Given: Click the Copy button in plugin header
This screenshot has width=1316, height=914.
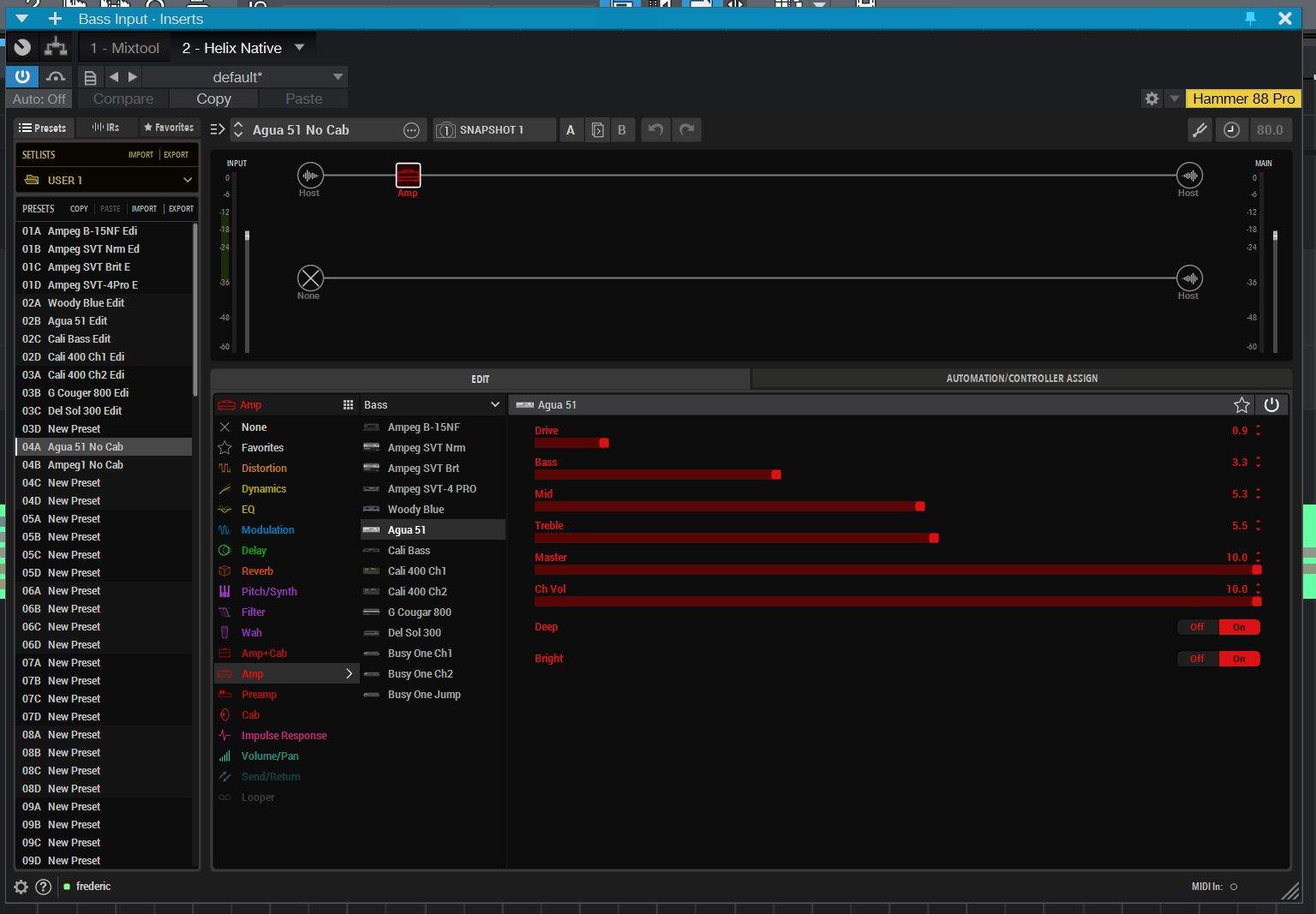Looking at the screenshot, I should point(213,99).
